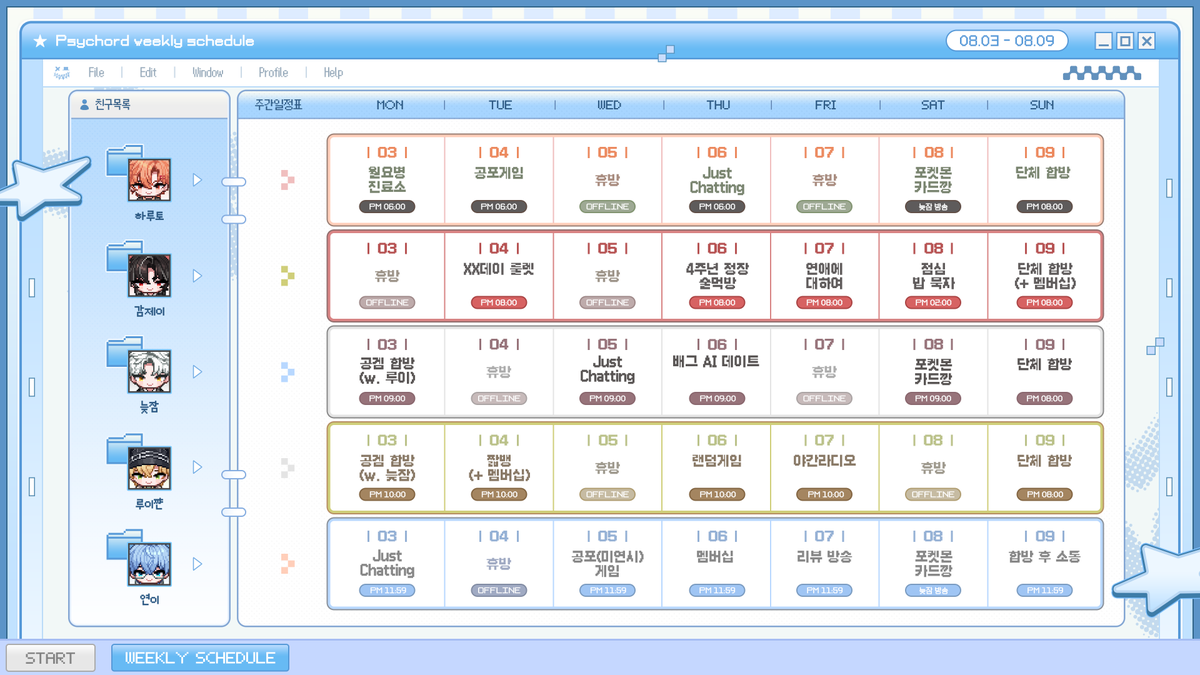
Task: Open the Profile menu
Action: pos(273,73)
